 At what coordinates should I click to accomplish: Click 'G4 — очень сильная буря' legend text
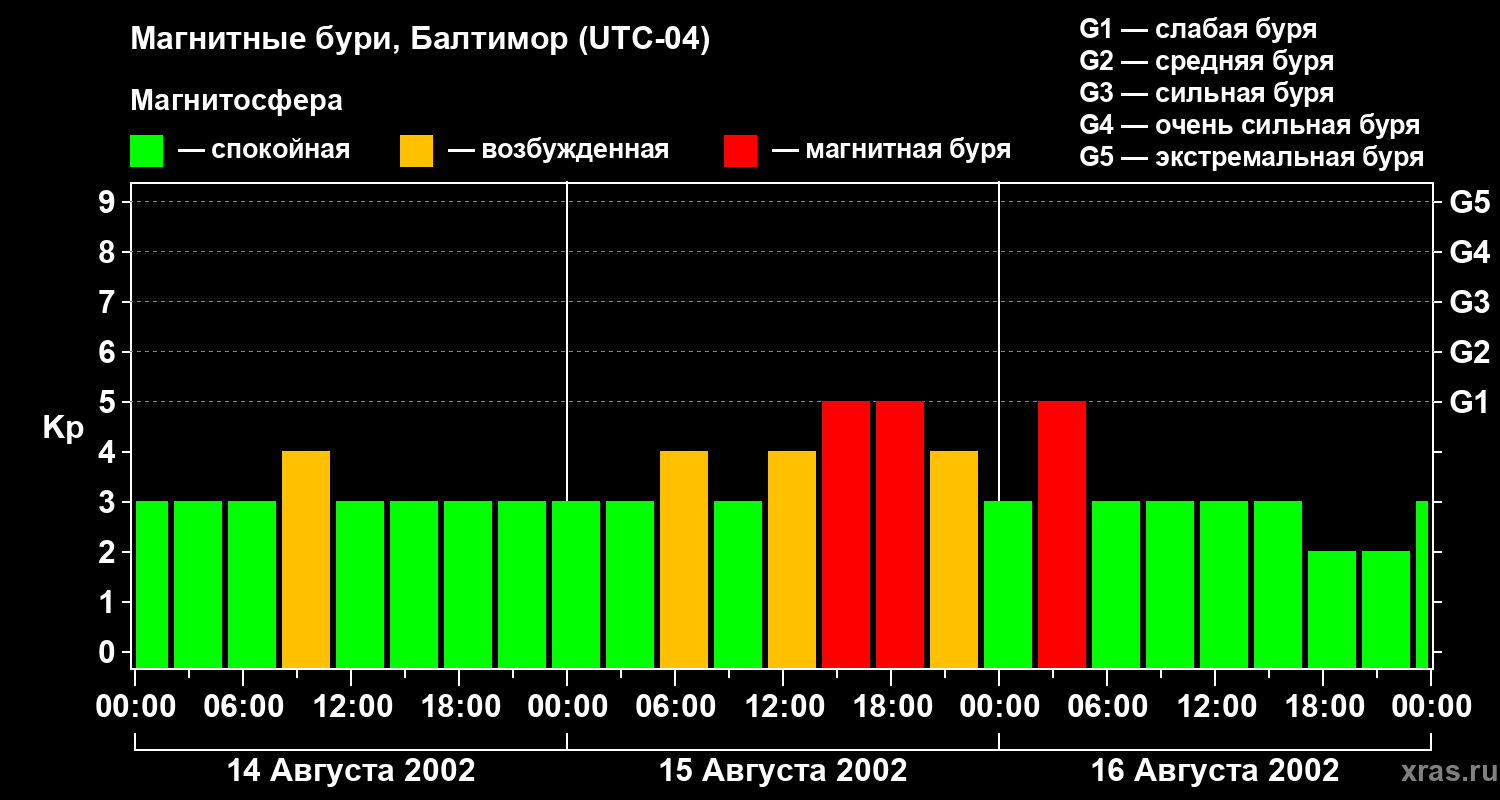(x=1249, y=125)
